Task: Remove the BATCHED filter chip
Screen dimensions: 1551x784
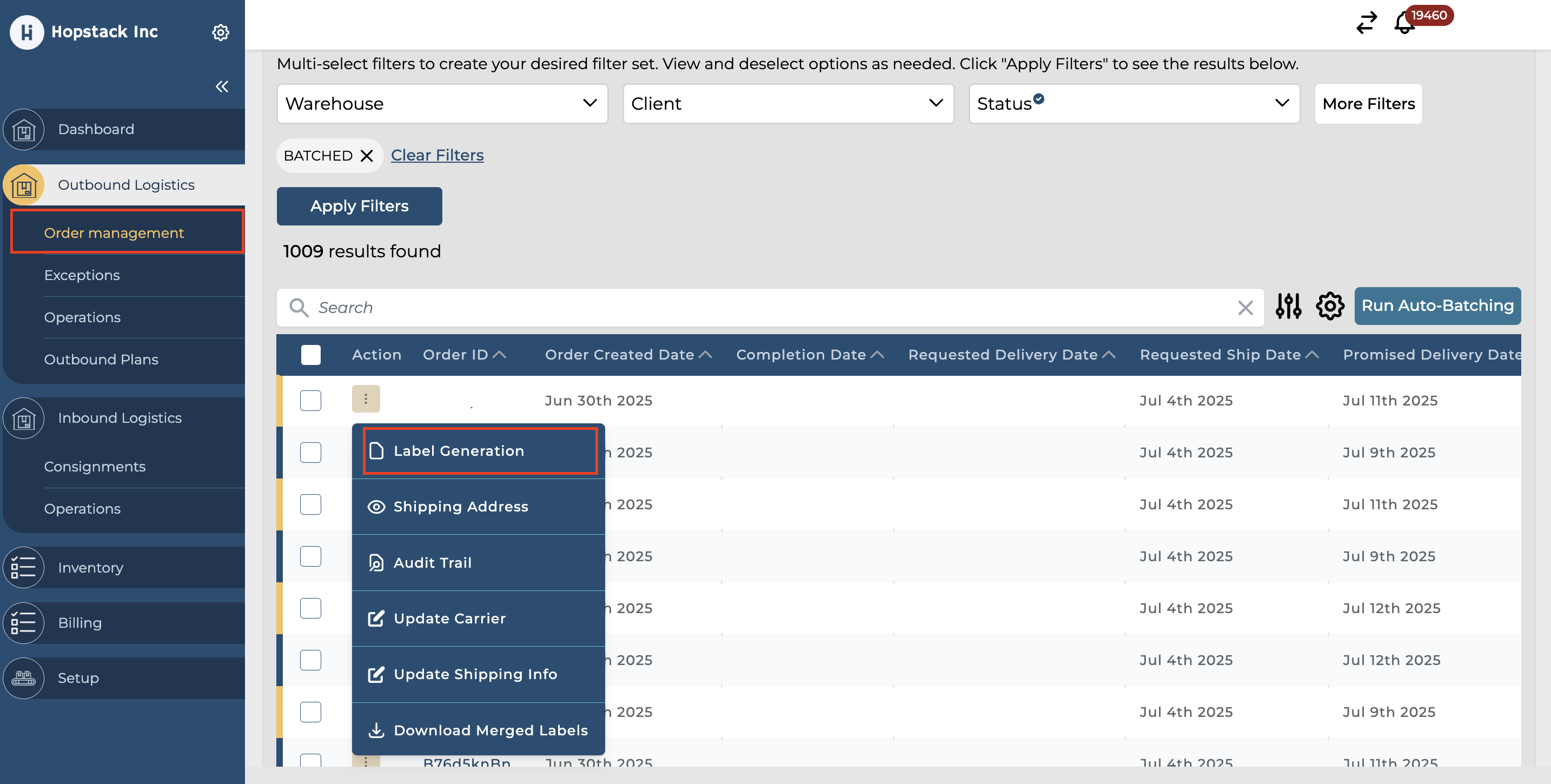Action: (x=367, y=156)
